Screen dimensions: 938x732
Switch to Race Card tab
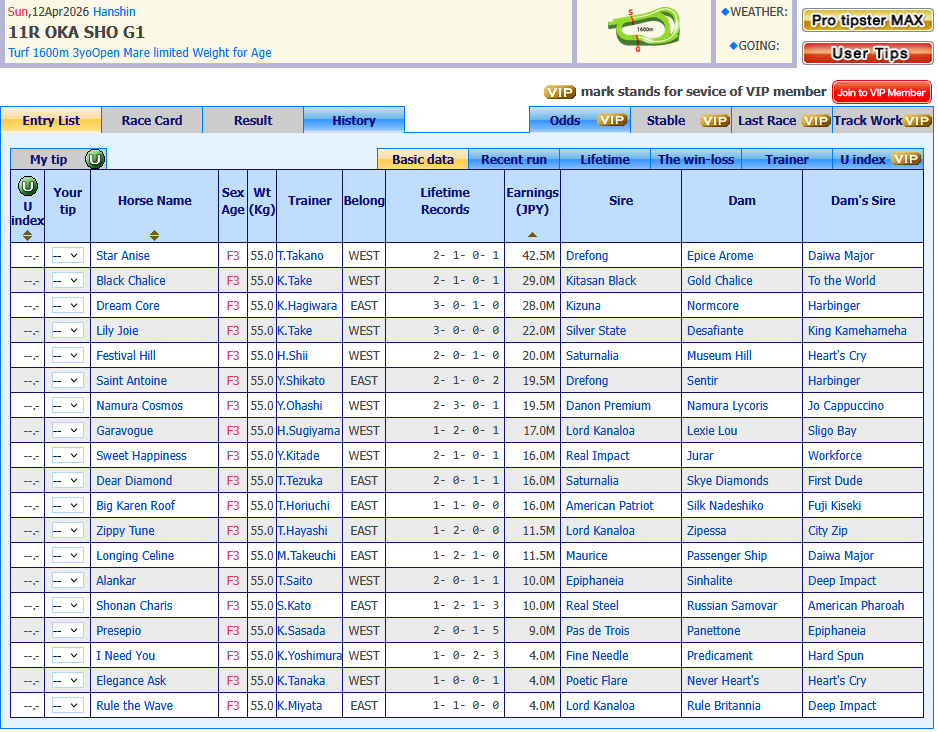[x=152, y=120]
